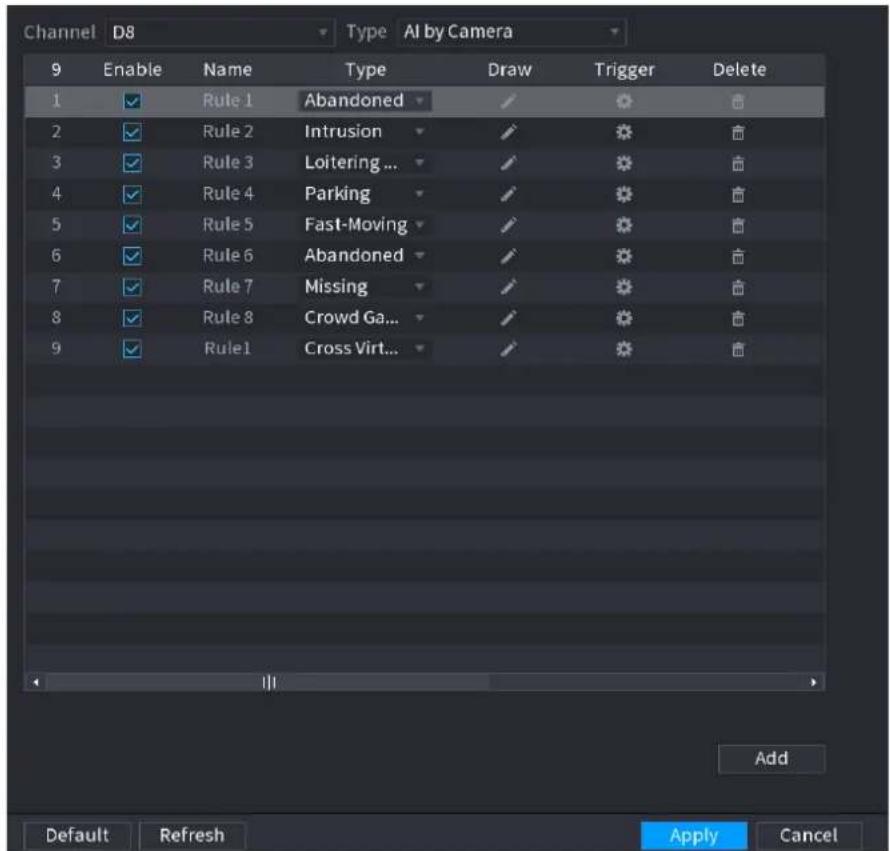This screenshot has height=851, width=890.
Task: Draw line for Cross Virt... rule
Action: 508,349
